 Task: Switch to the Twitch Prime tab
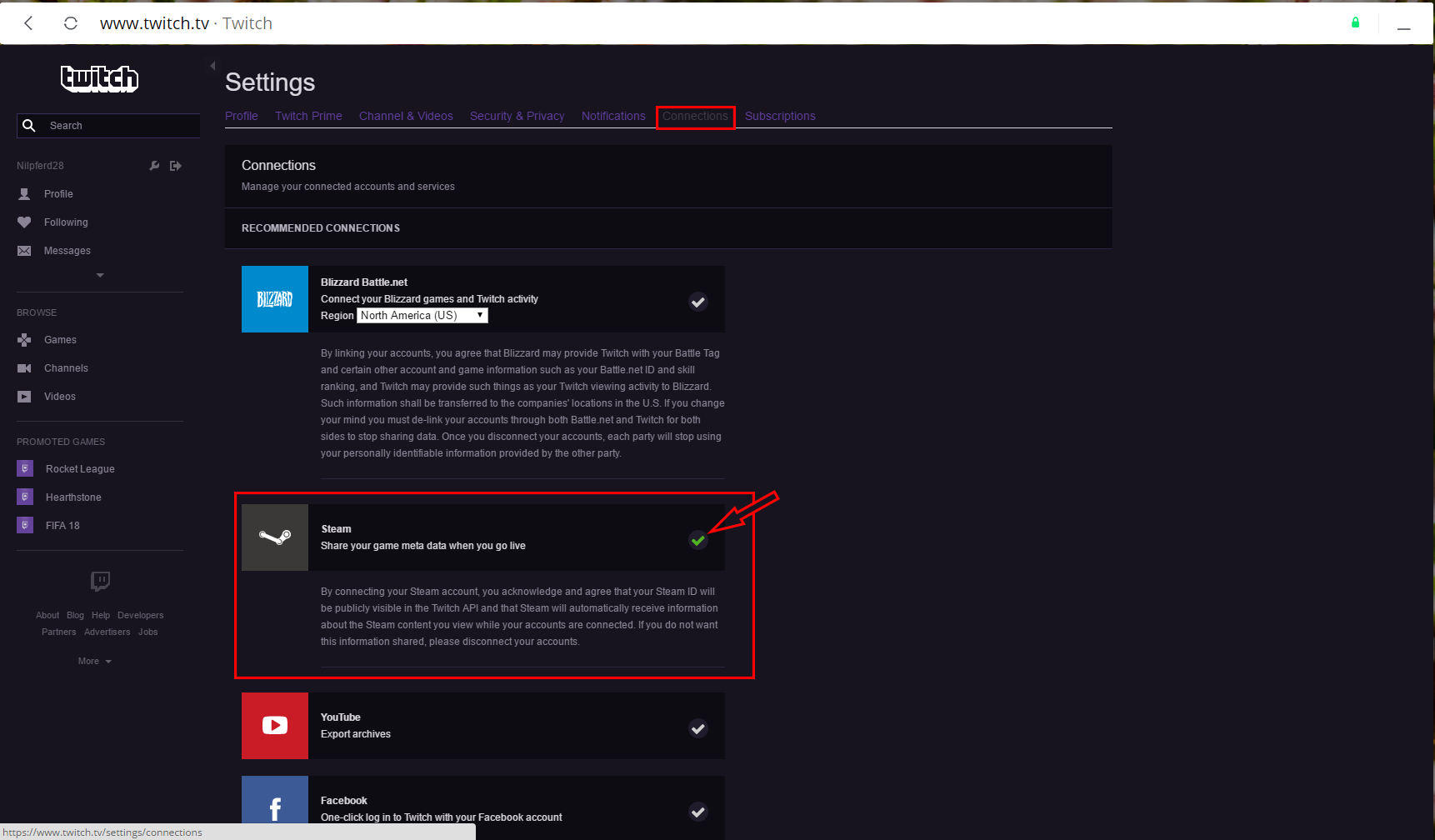pos(308,117)
